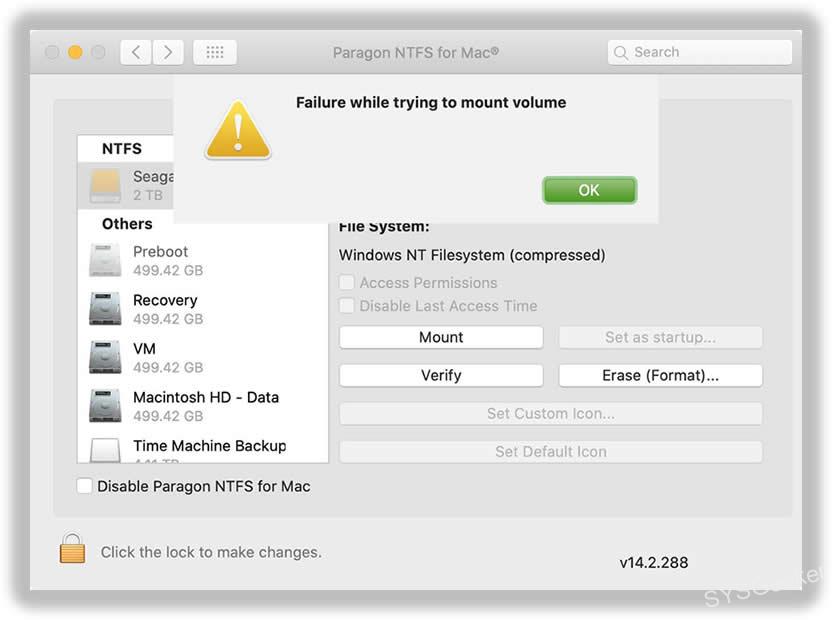Collapse the Others volume section
The width and height of the screenshot is (832, 620).
click(x=126, y=224)
